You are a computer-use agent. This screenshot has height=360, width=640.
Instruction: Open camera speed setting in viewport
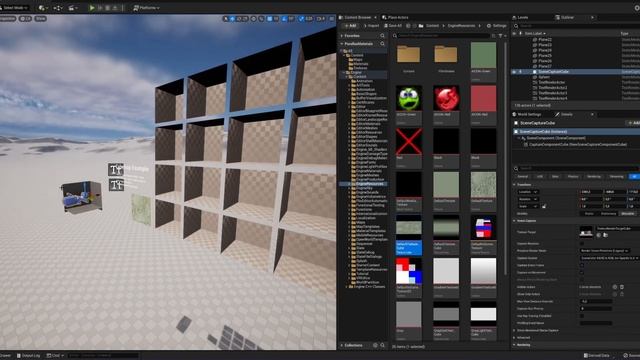(x=321, y=18)
